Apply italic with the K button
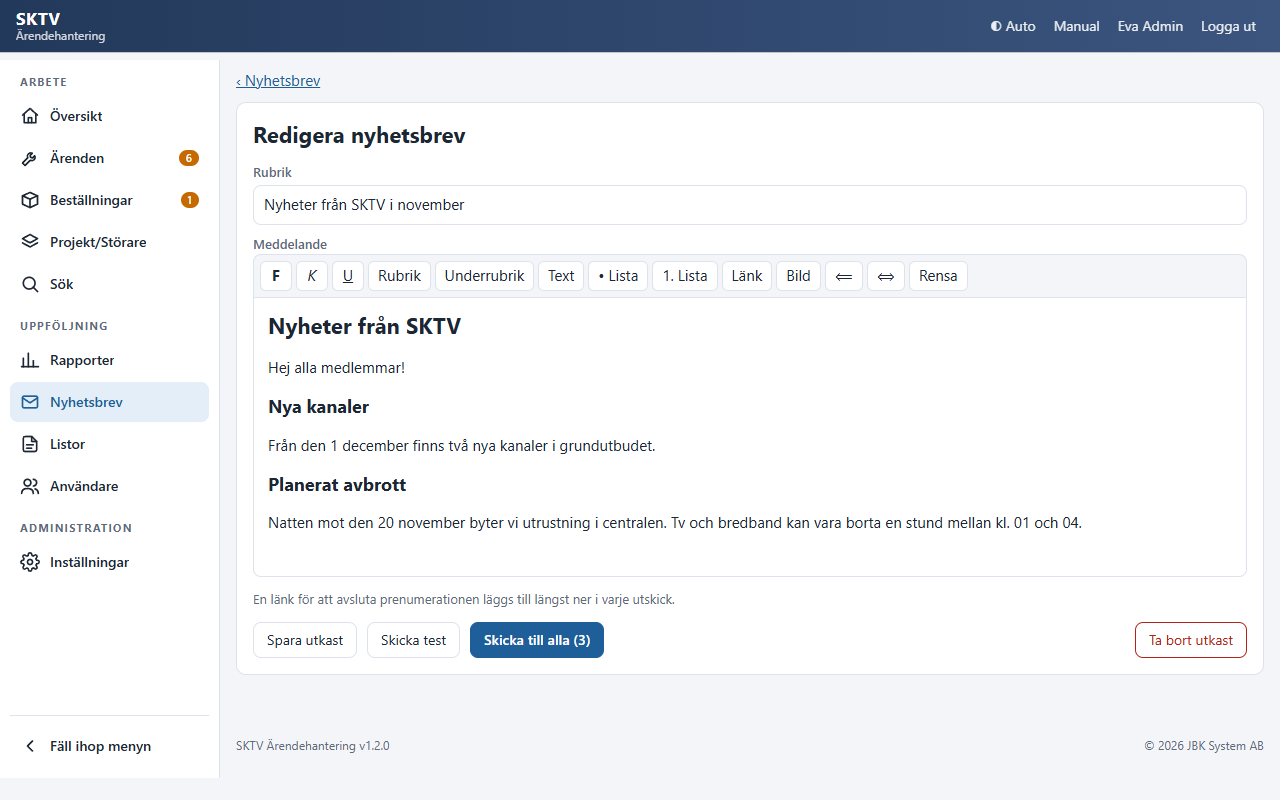 pyautogui.click(x=312, y=276)
